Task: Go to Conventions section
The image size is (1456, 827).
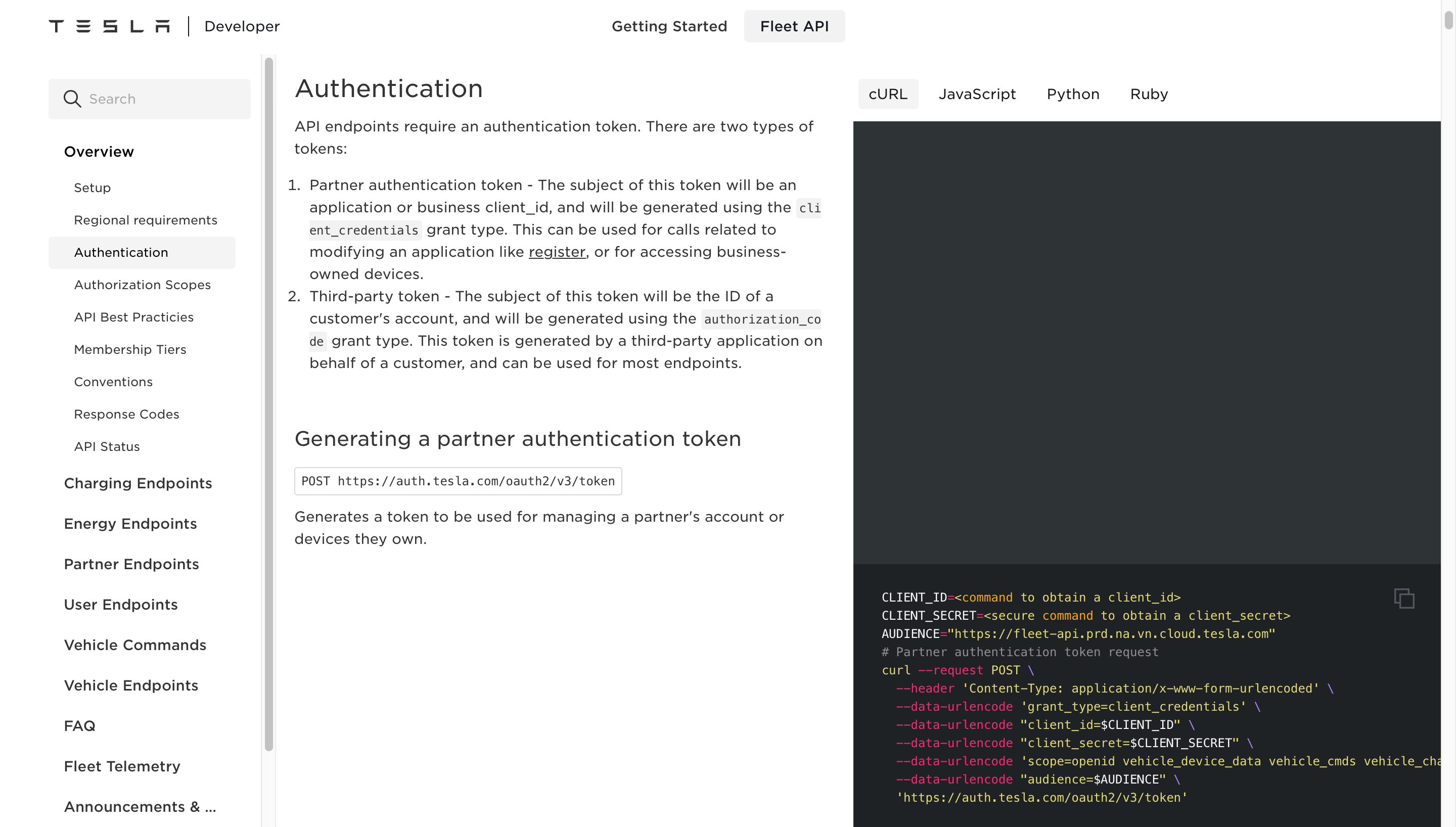Action: pos(113,382)
